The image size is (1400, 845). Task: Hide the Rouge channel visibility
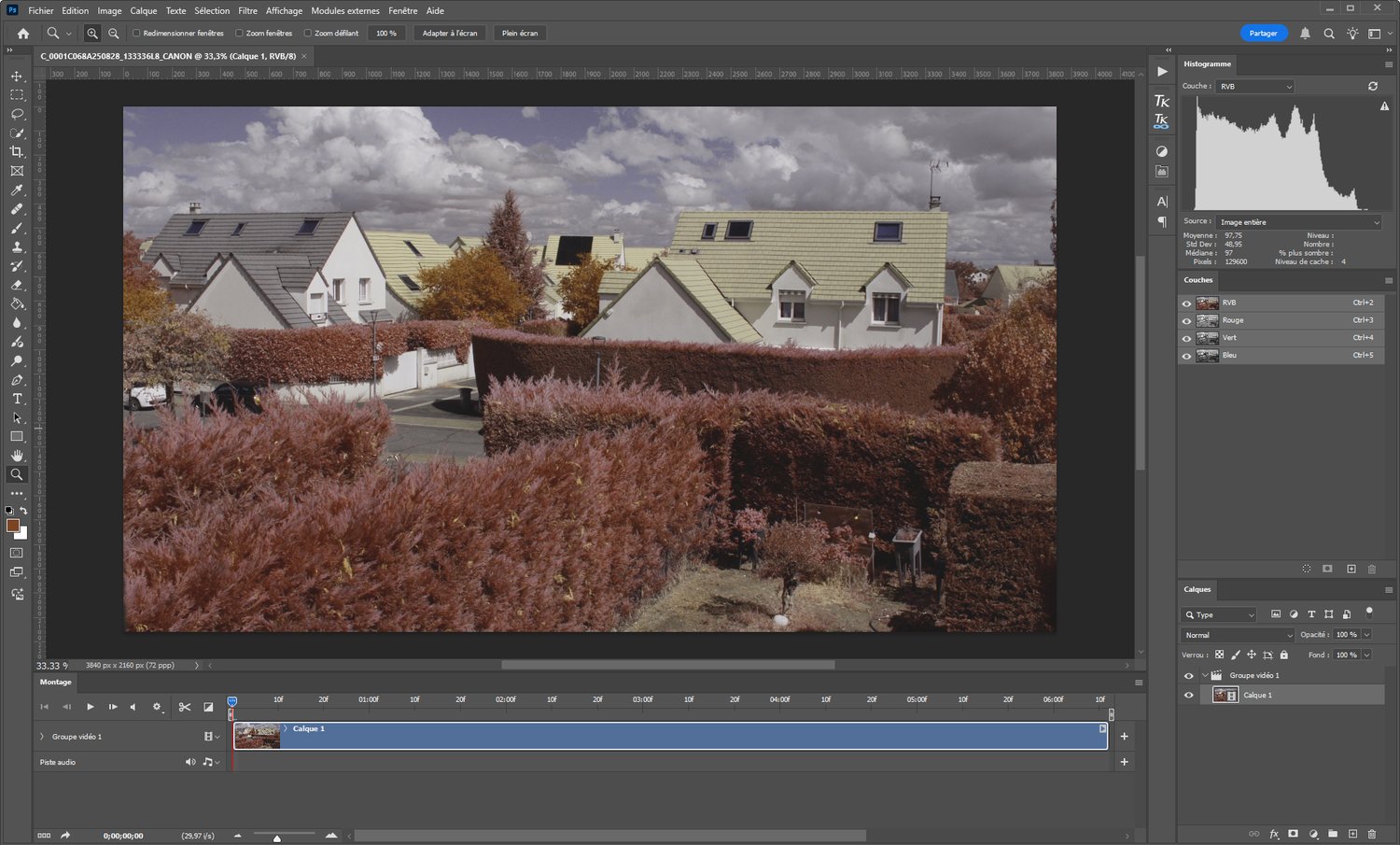pyautogui.click(x=1187, y=320)
